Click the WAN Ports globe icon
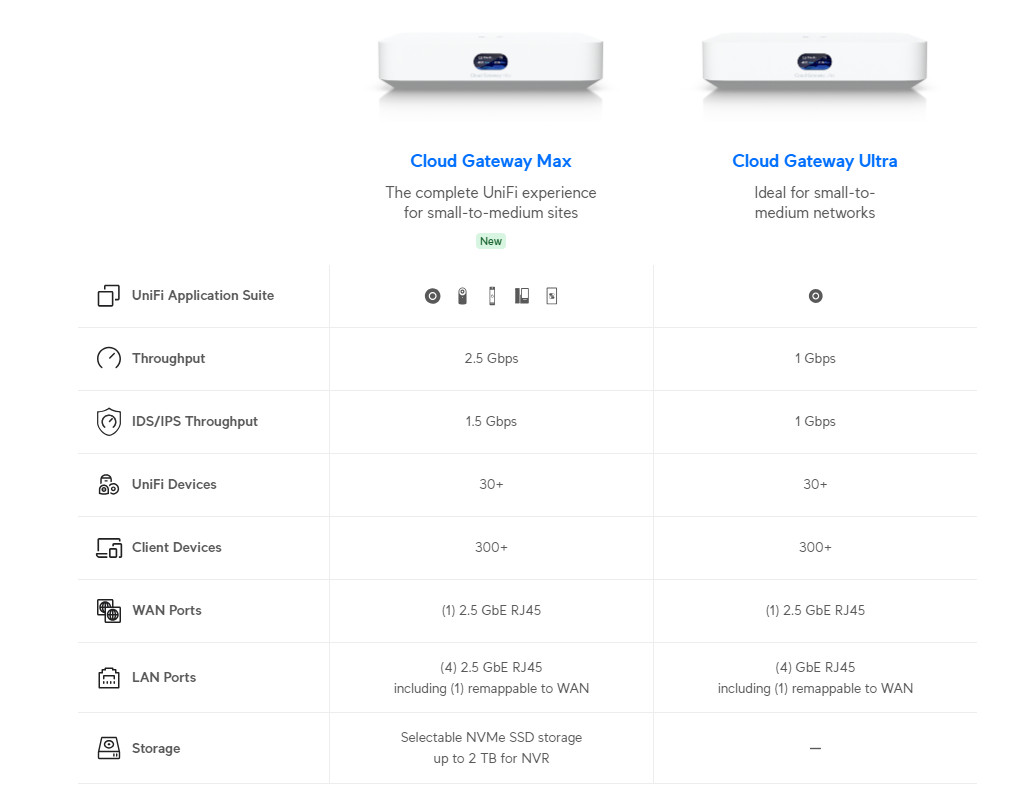The height and width of the screenshot is (802, 1019). tap(109, 611)
